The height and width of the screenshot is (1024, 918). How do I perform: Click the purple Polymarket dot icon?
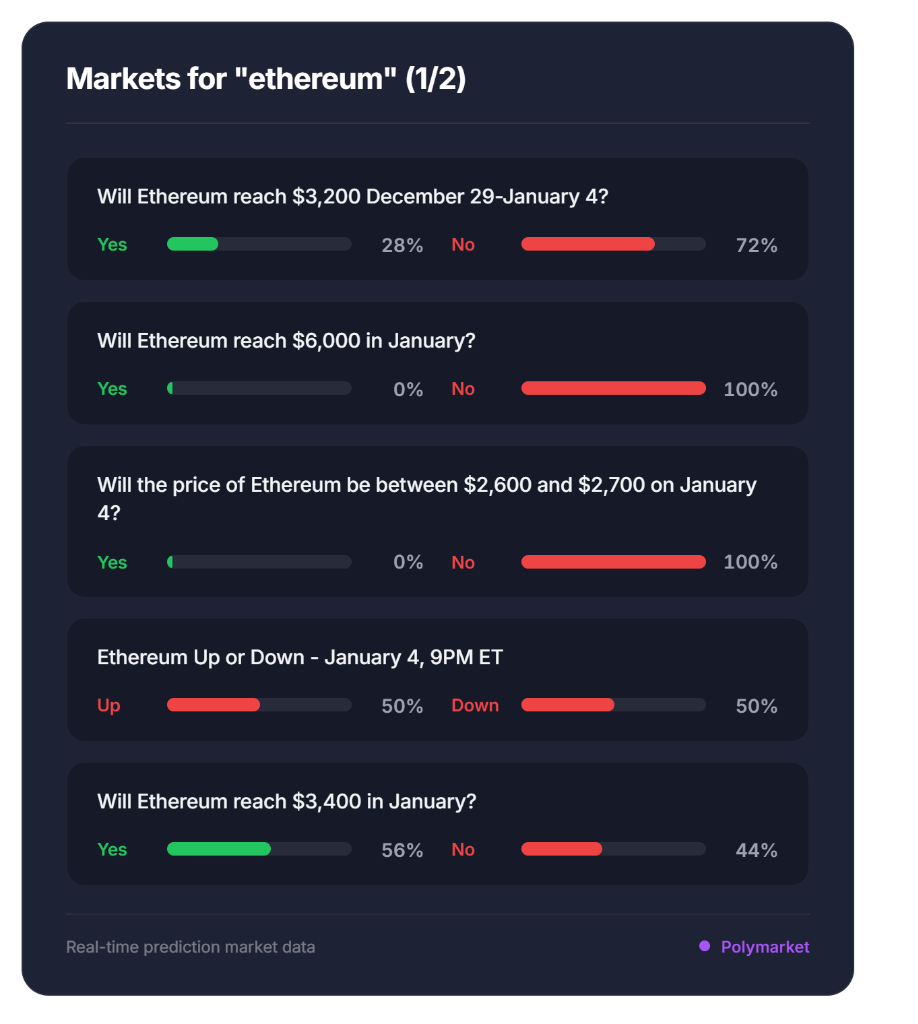click(705, 946)
